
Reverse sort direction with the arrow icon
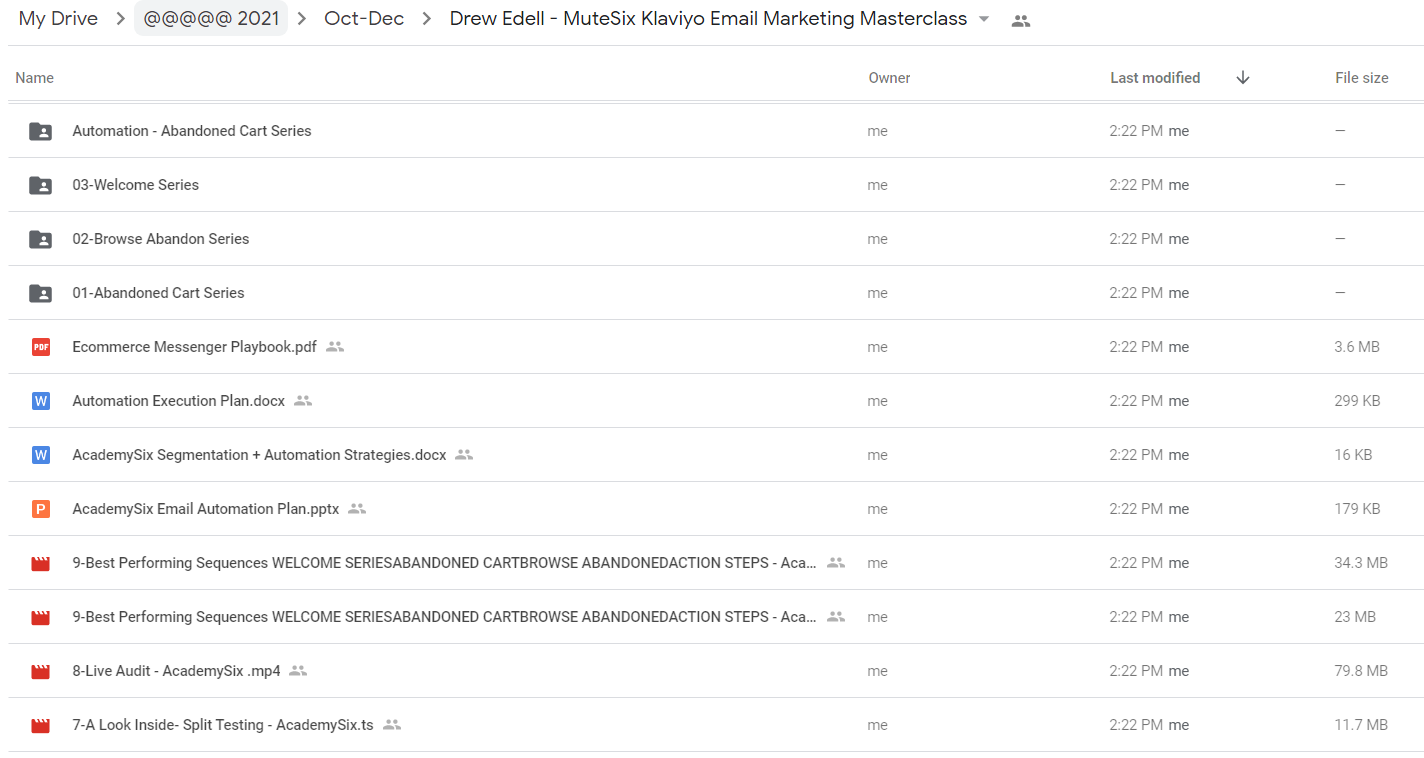(1243, 78)
